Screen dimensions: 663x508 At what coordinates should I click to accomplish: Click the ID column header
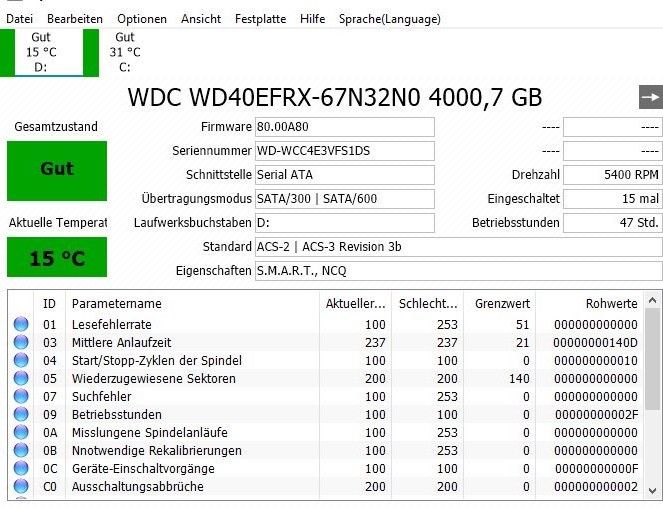pyautogui.click(x=49, y=304)
